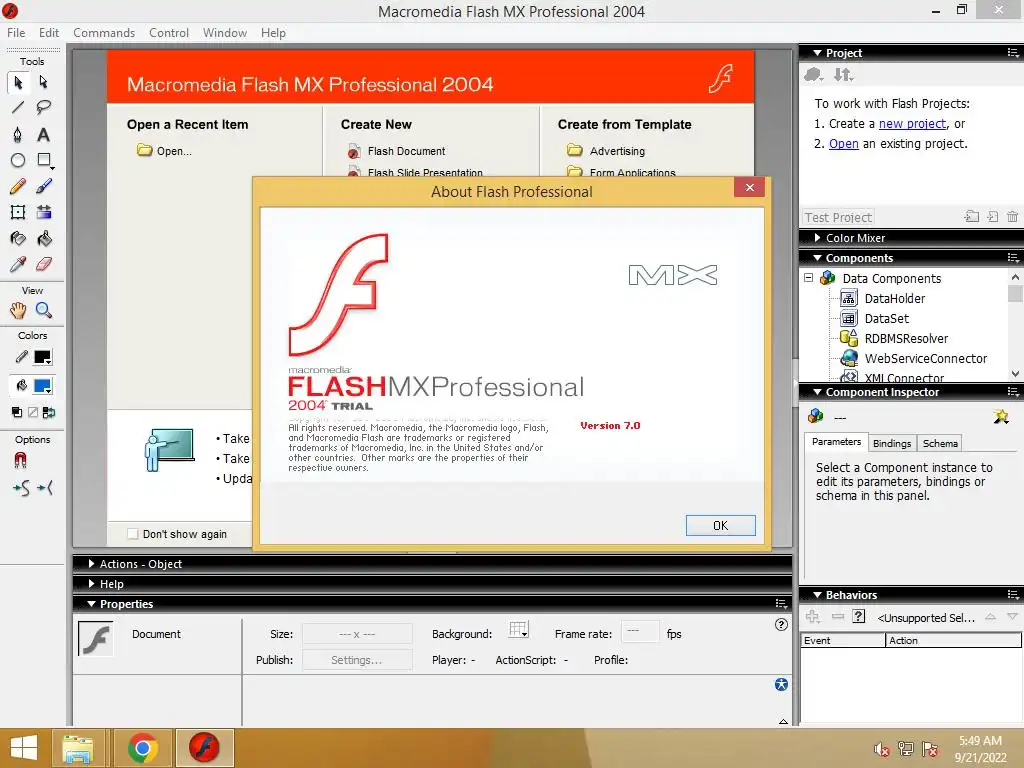
Task: Select the Eyedropper tool
Action: pos(18,264)
